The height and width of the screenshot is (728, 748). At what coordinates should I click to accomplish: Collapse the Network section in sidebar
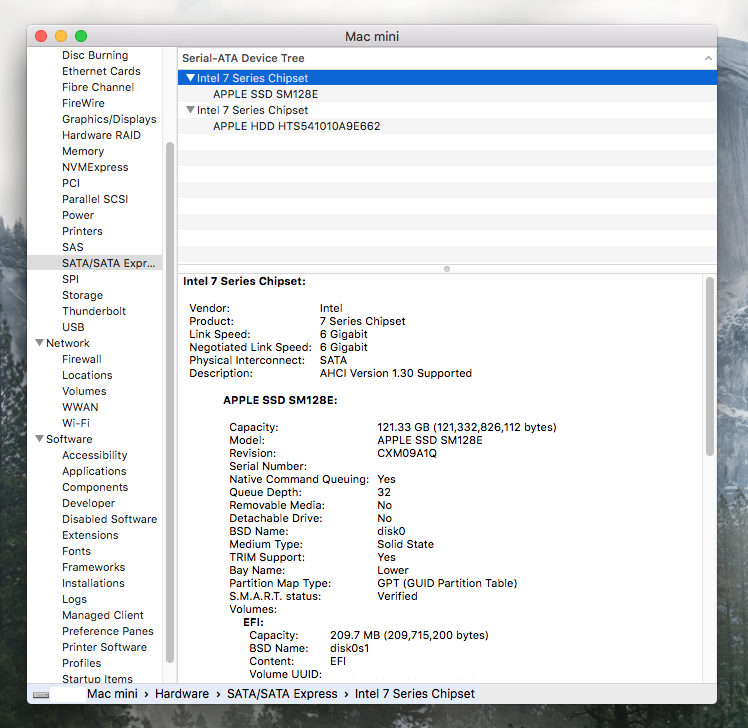40,343
